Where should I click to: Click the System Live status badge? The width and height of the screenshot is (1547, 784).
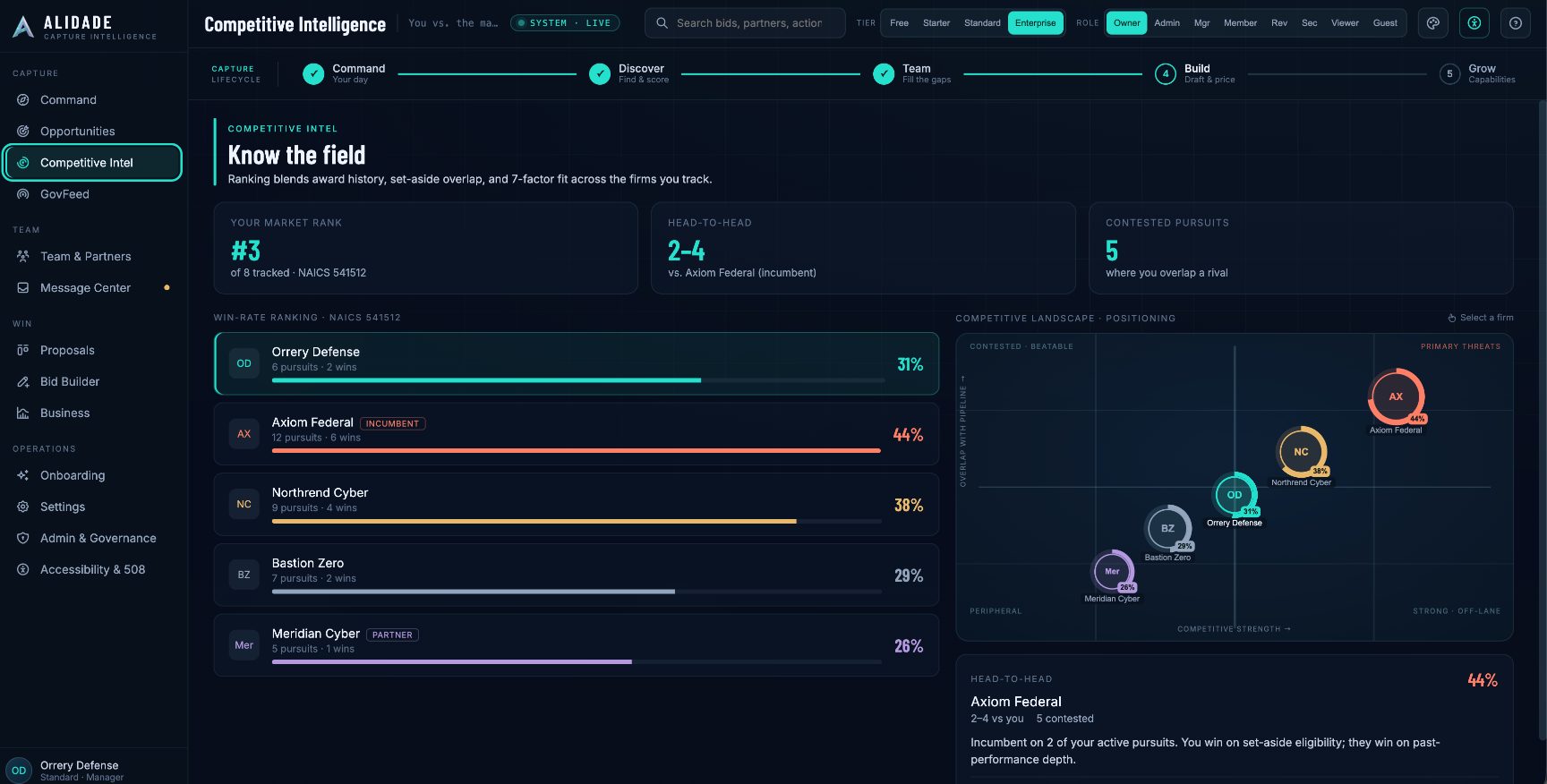tap(566, 23)
